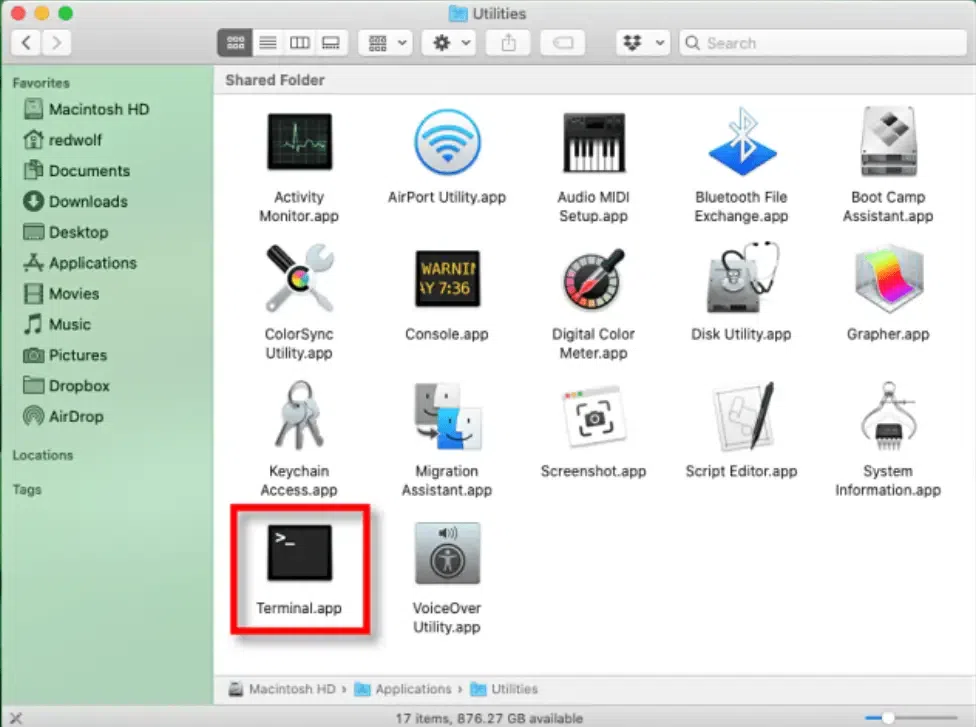Screen dimensions: 976x727
Task: Open the Terminal.app icon
Action: (x=299, y=553)
